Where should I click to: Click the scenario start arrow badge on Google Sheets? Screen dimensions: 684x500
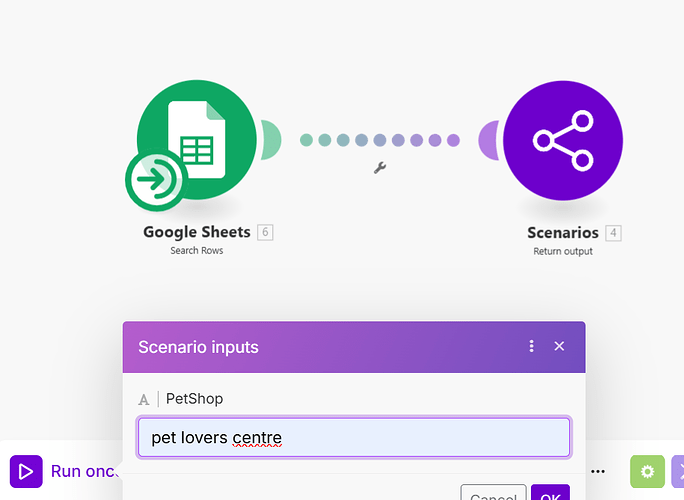tap(155, 181)
